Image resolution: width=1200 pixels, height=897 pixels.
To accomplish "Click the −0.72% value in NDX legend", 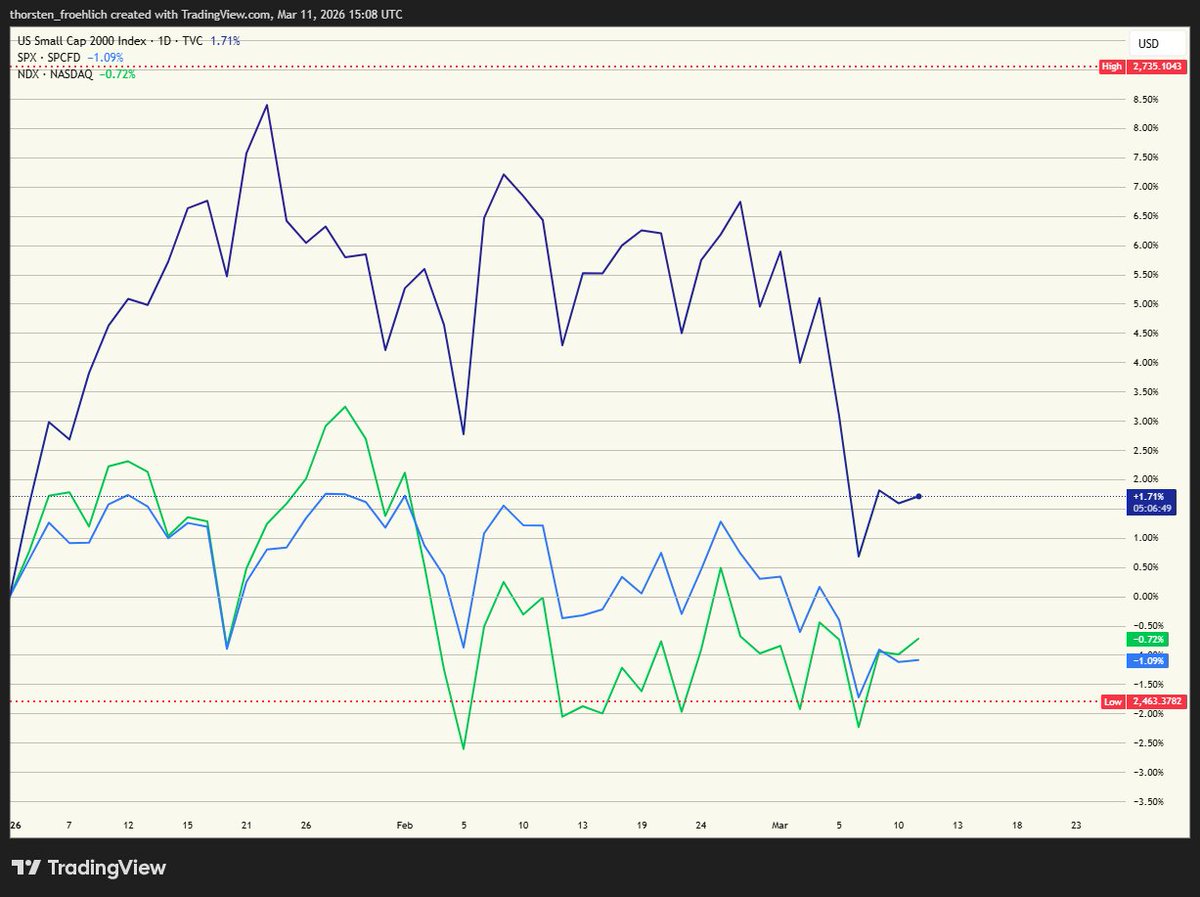I will pyautogui.click(x=117, y=75).
